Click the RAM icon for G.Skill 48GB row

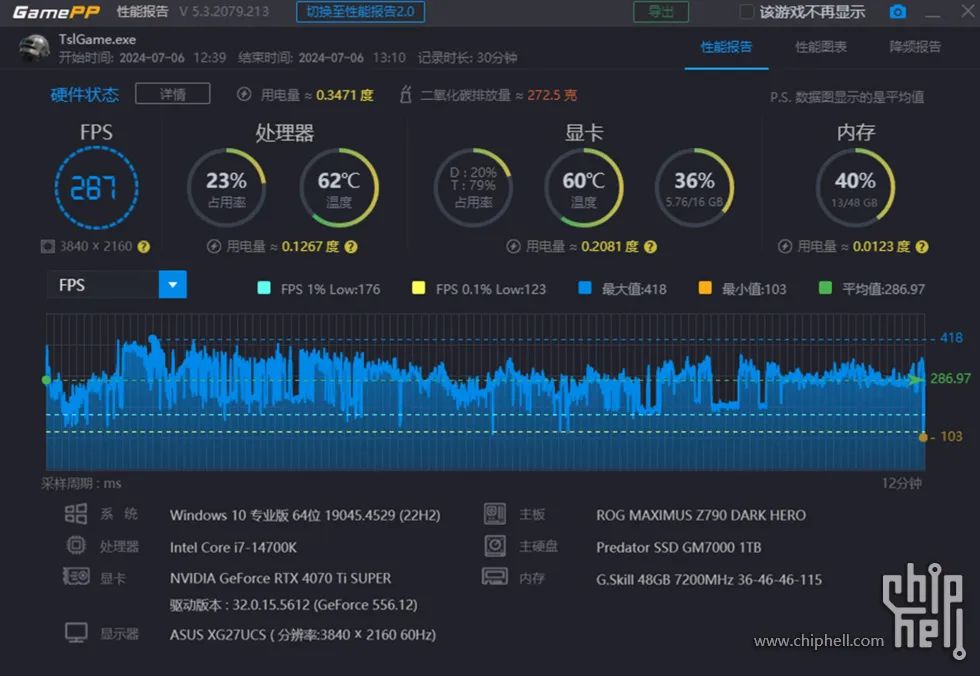click(495, 576)
